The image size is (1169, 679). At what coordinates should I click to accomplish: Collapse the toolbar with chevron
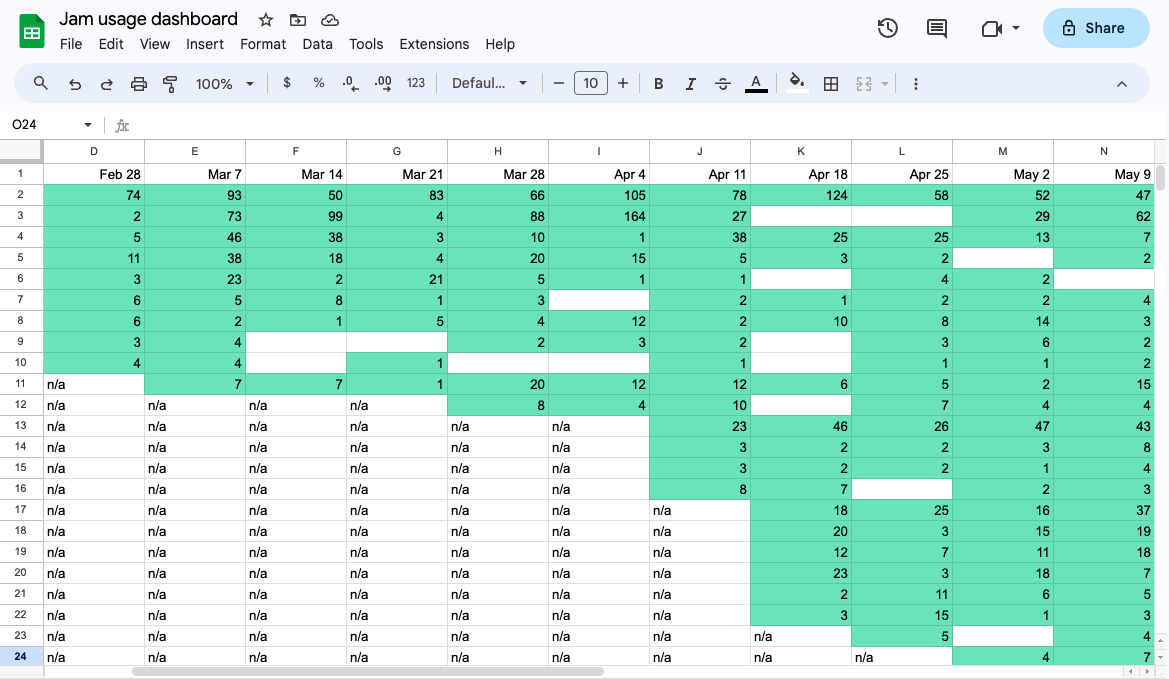1121,83
